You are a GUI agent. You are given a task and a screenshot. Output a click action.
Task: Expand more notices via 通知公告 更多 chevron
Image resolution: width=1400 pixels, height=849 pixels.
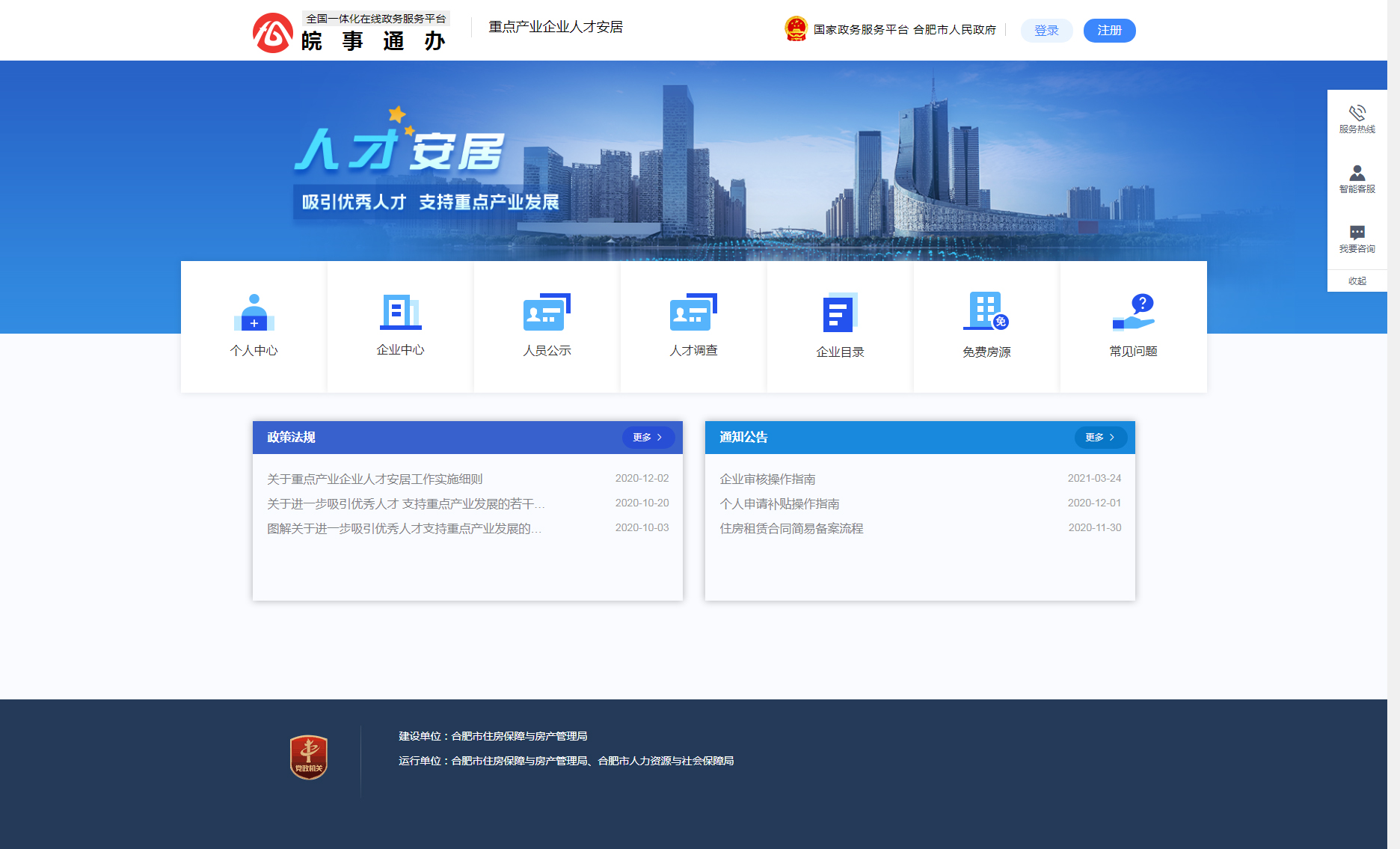(x=1100, y=438)
